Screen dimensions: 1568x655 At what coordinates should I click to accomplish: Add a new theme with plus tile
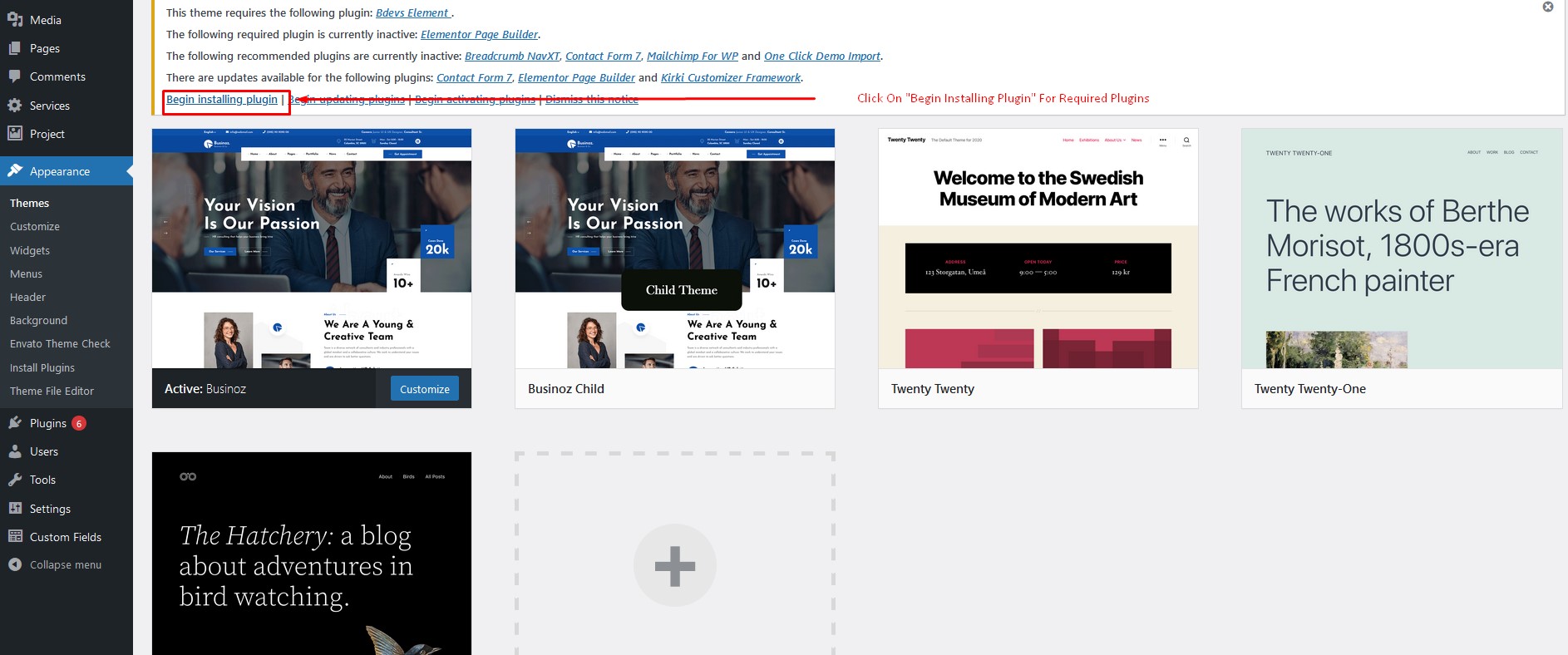tap(674, 565)
